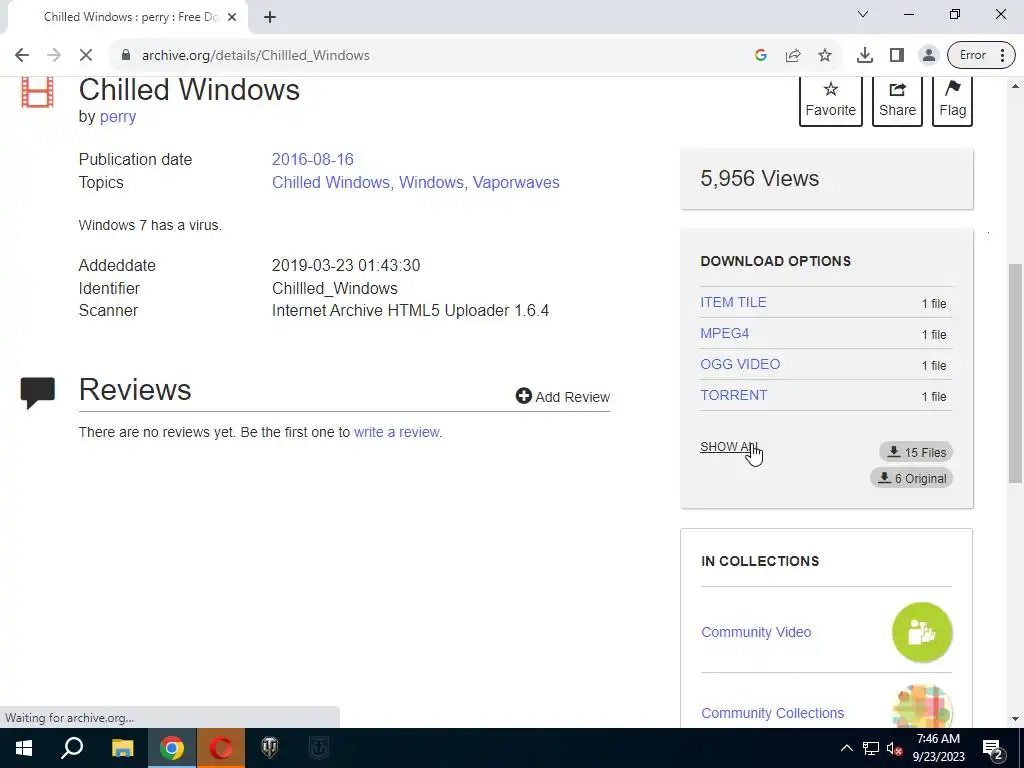Open the tab search chevron
Image resolution: width=1024 pixels, height=768 pixels.
[863, 14]
